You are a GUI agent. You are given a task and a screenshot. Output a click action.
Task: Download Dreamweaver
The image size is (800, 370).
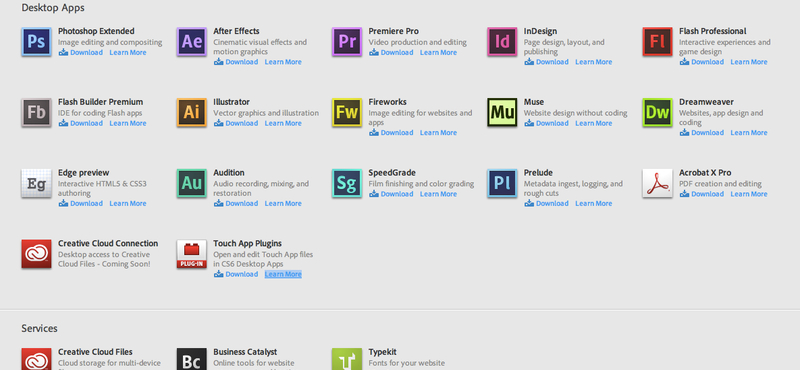(702, 133)
